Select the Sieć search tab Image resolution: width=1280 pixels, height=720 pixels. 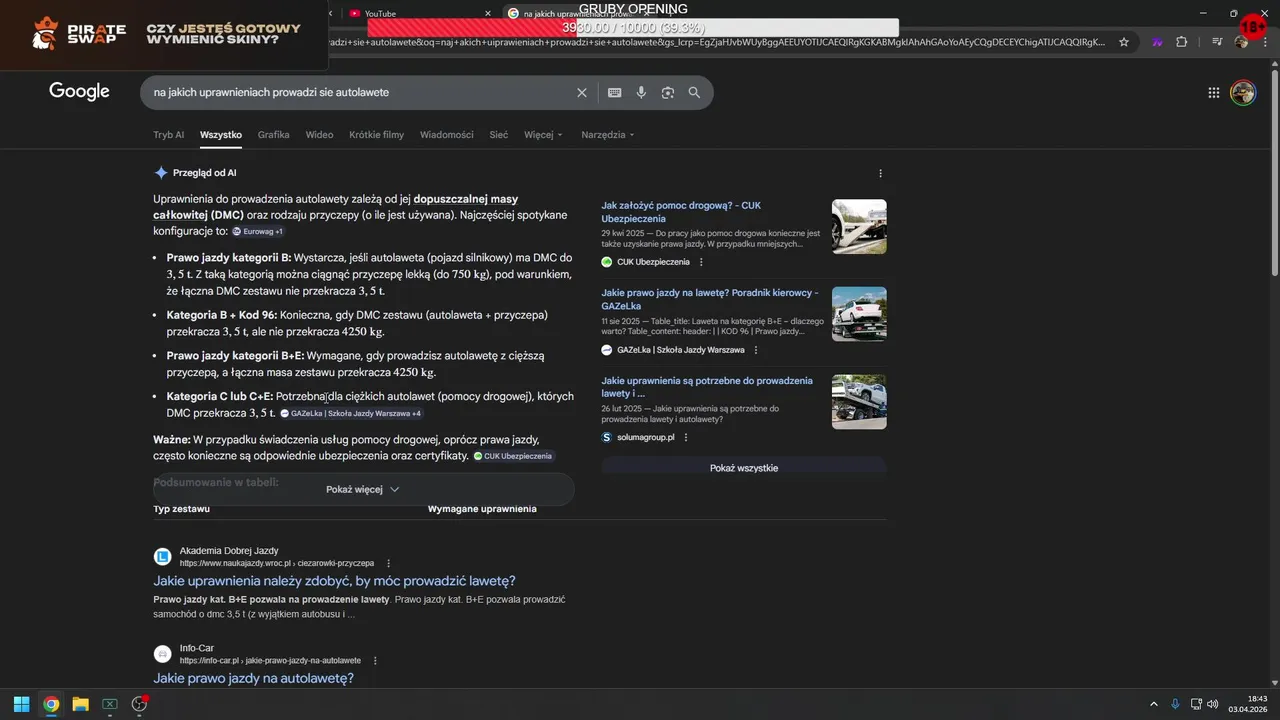click(498, 134)
